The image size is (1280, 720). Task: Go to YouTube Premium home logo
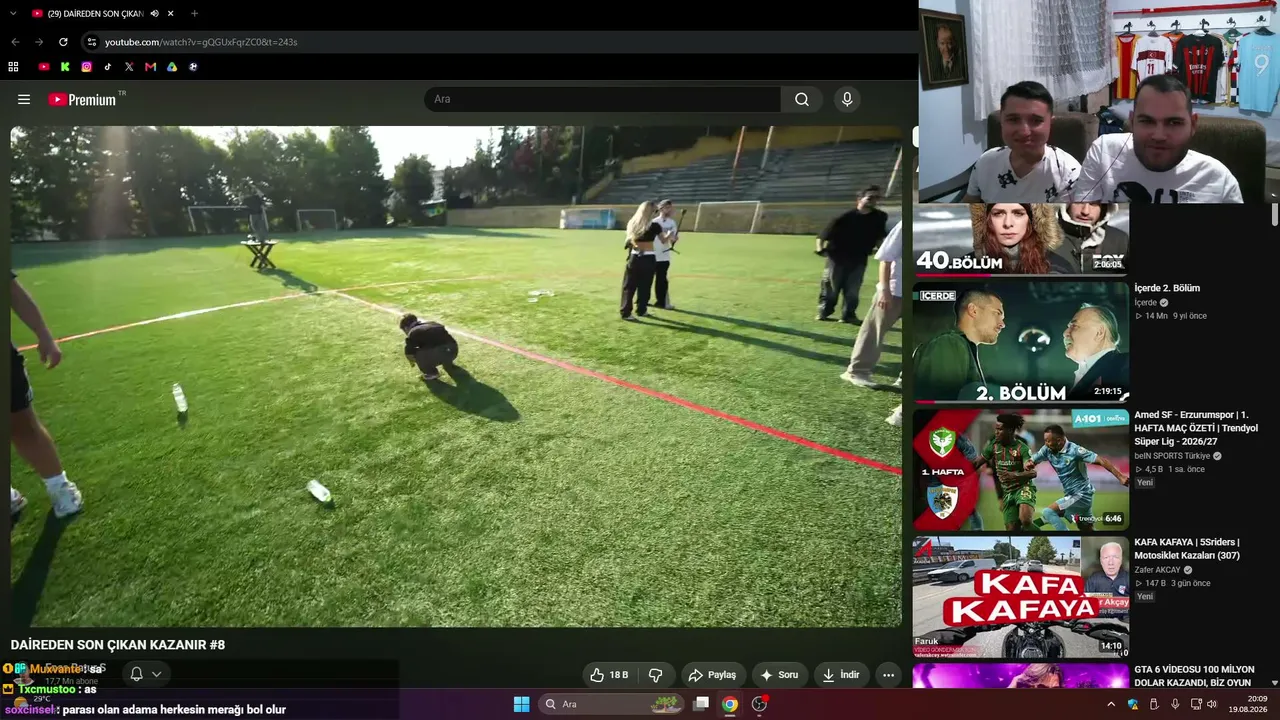pos(83,100)
